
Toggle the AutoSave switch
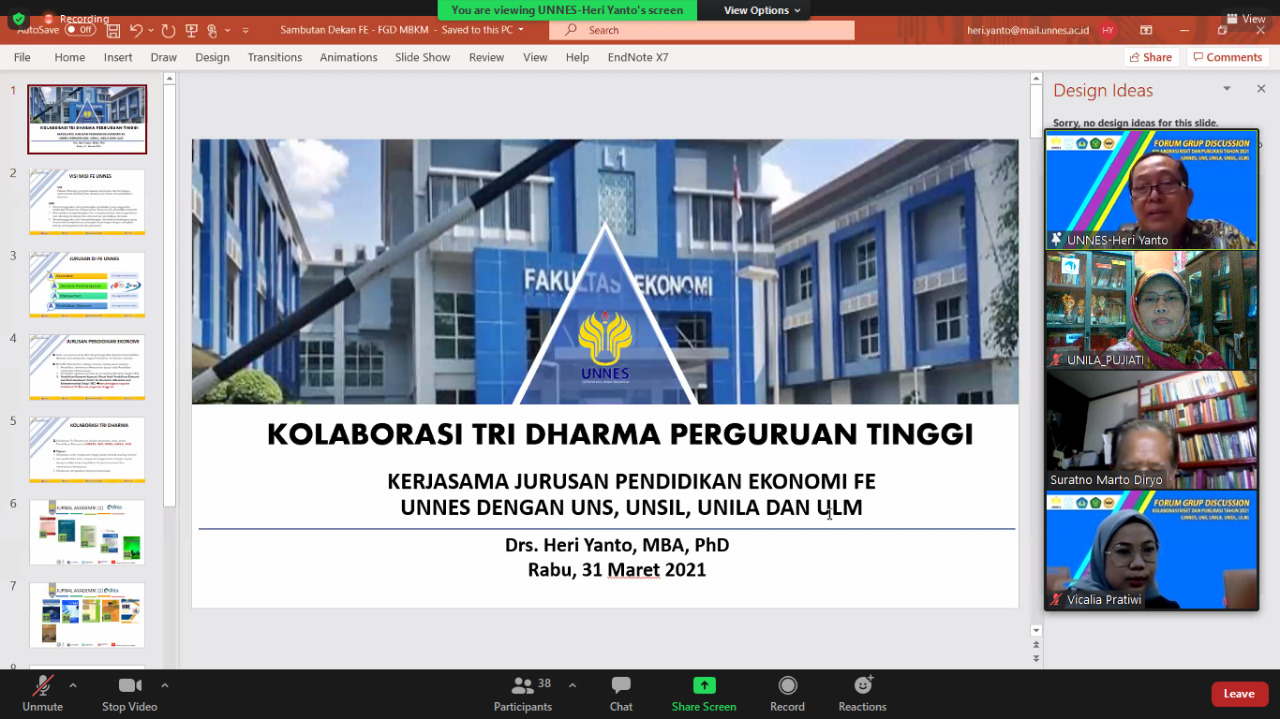tap(79, 30)
